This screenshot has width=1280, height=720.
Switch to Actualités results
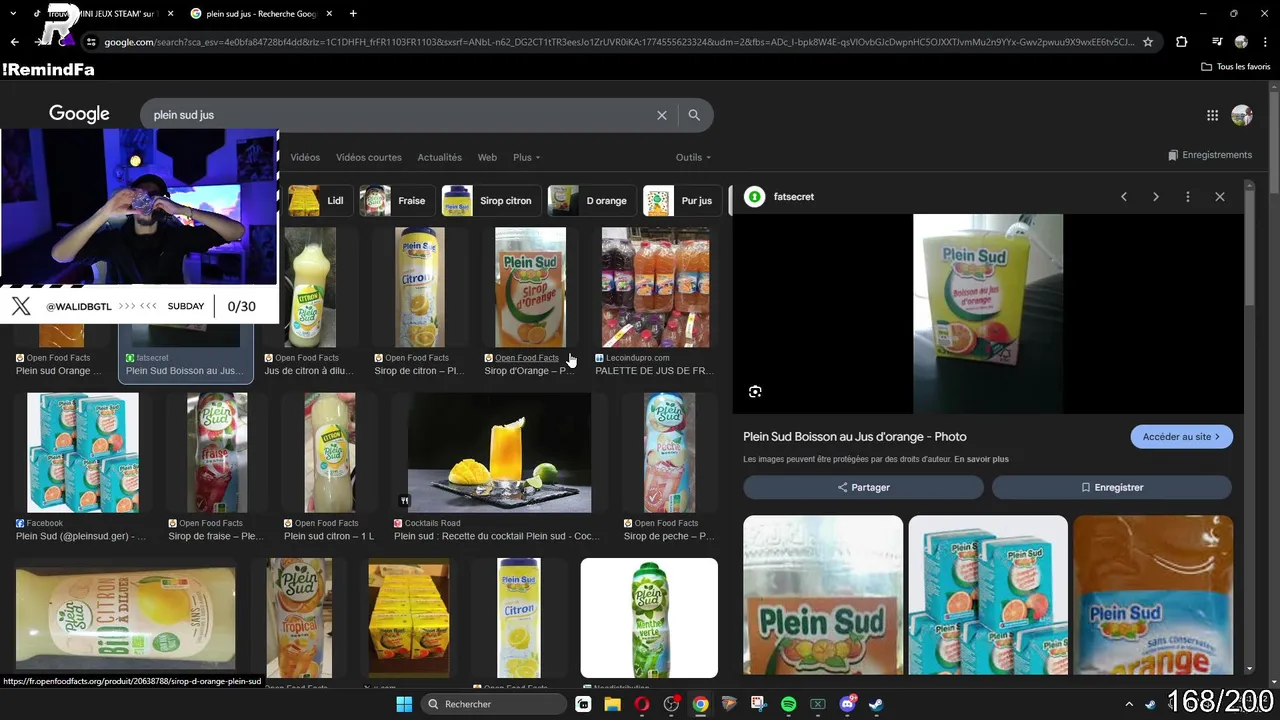[x=439, y=157]
